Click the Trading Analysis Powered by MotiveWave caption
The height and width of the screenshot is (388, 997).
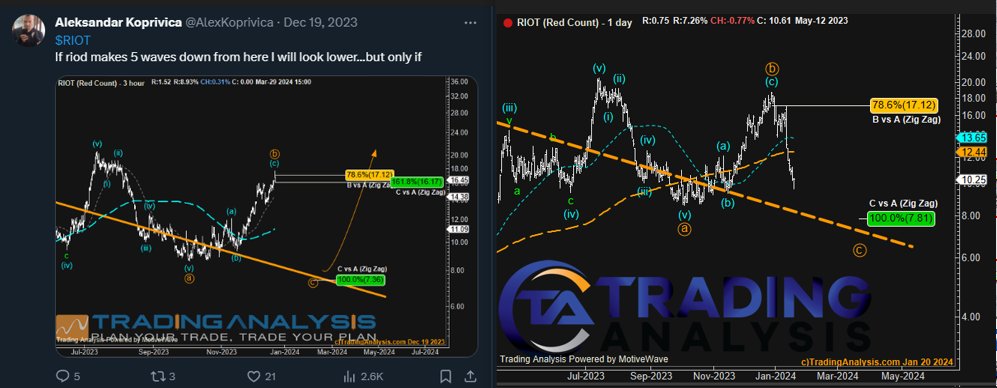(x=584, y=359)
